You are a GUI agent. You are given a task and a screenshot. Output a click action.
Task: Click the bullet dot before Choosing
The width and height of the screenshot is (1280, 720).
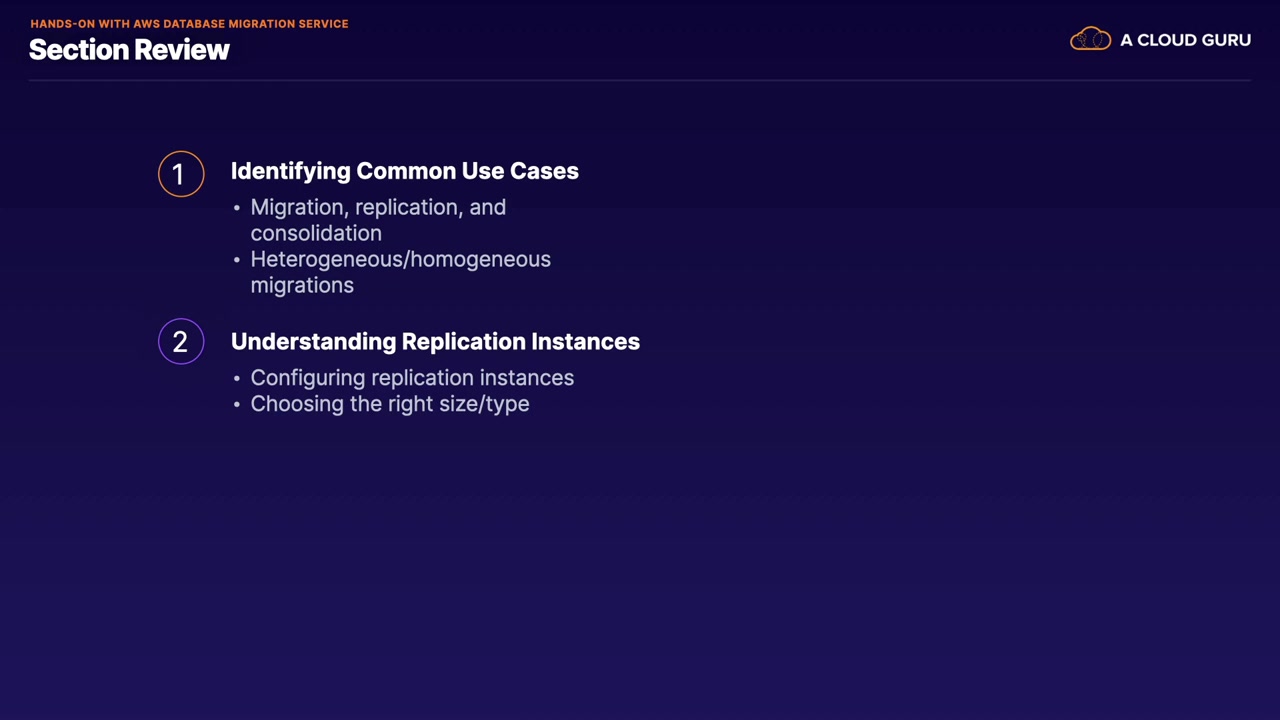click(237, 405)
